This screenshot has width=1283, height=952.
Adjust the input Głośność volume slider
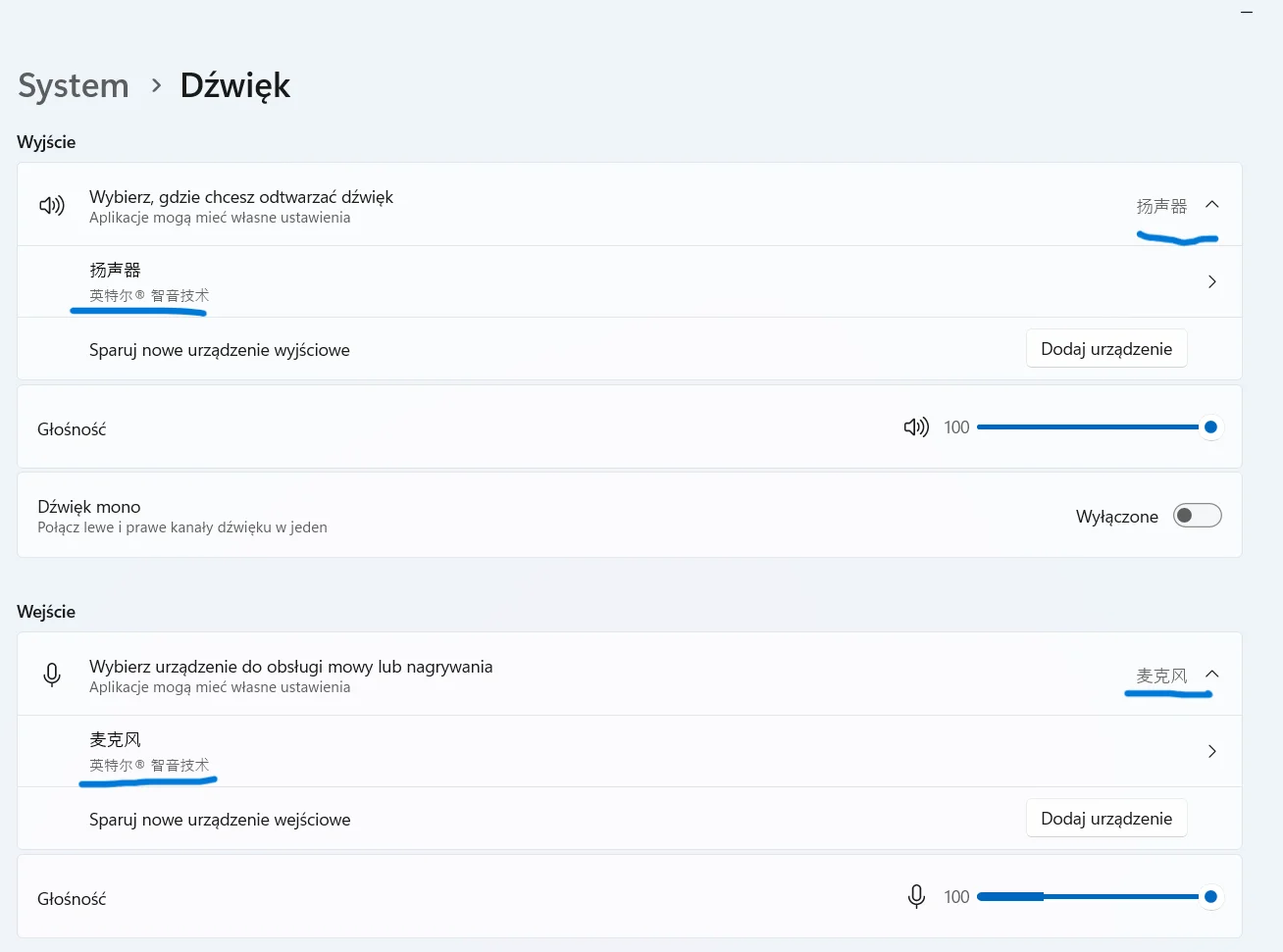tap(1099, 897)
